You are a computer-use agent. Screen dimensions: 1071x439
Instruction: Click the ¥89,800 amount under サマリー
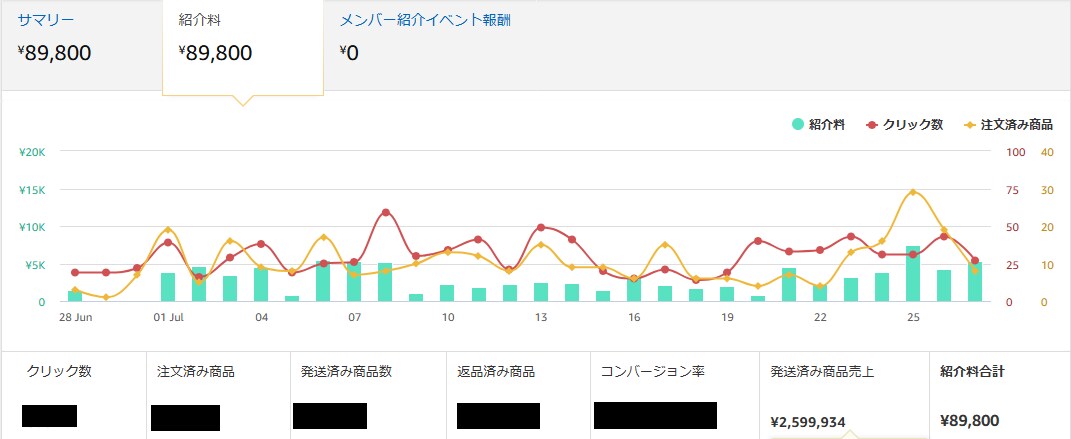[x=54, y=53]
